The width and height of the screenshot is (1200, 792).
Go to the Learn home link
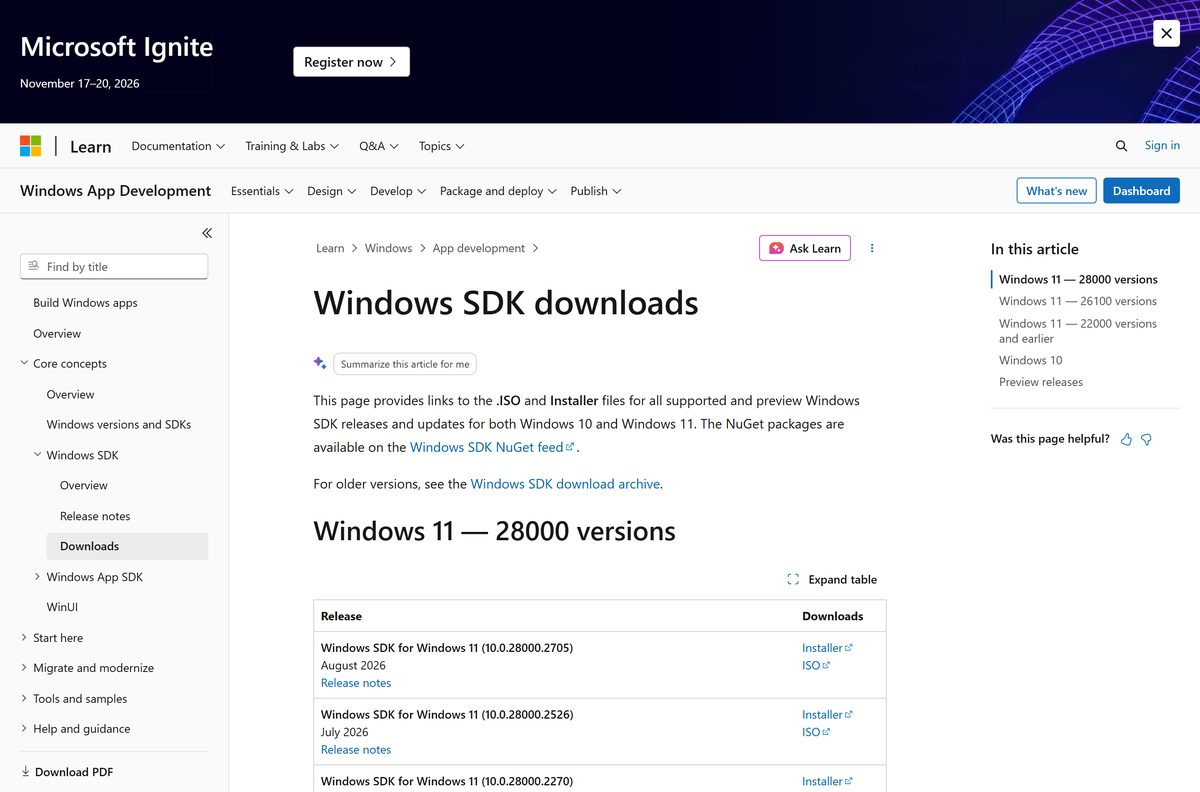(x=90, y=147)
